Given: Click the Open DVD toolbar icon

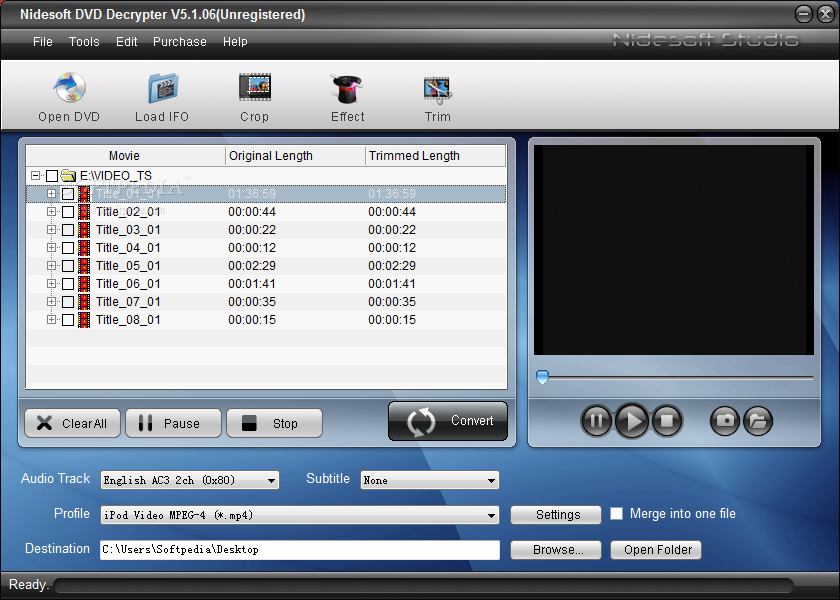Looking at the screenshot, I should click(x=69, y=87).
